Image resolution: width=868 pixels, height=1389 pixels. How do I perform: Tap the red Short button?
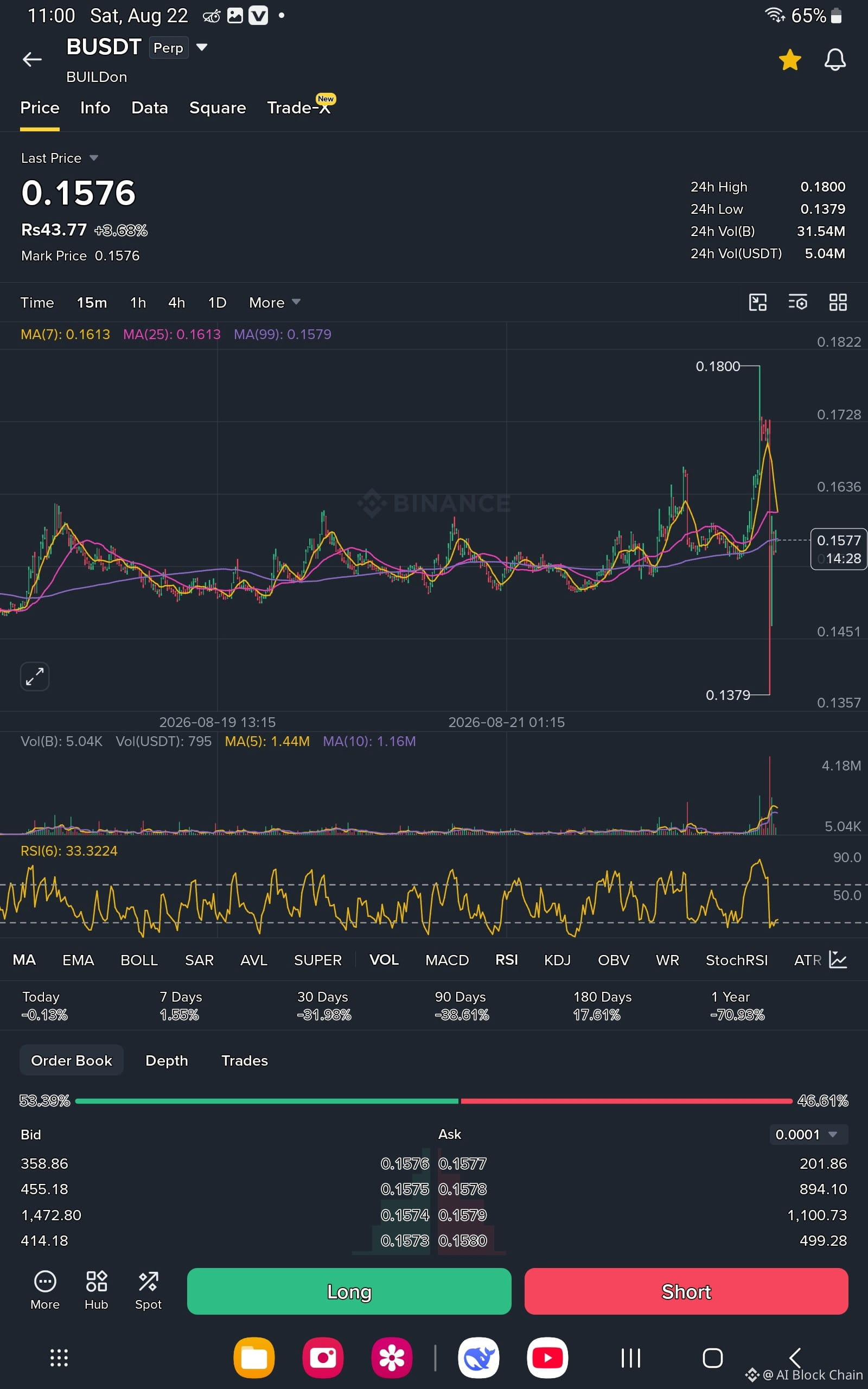click(x=686, y=1291)
